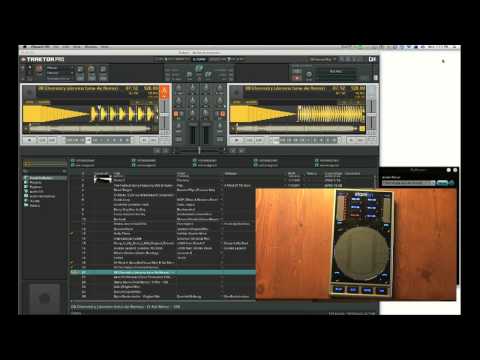Click inside the Deck A waveform
The image size is (480, 360).
[90, 114]
